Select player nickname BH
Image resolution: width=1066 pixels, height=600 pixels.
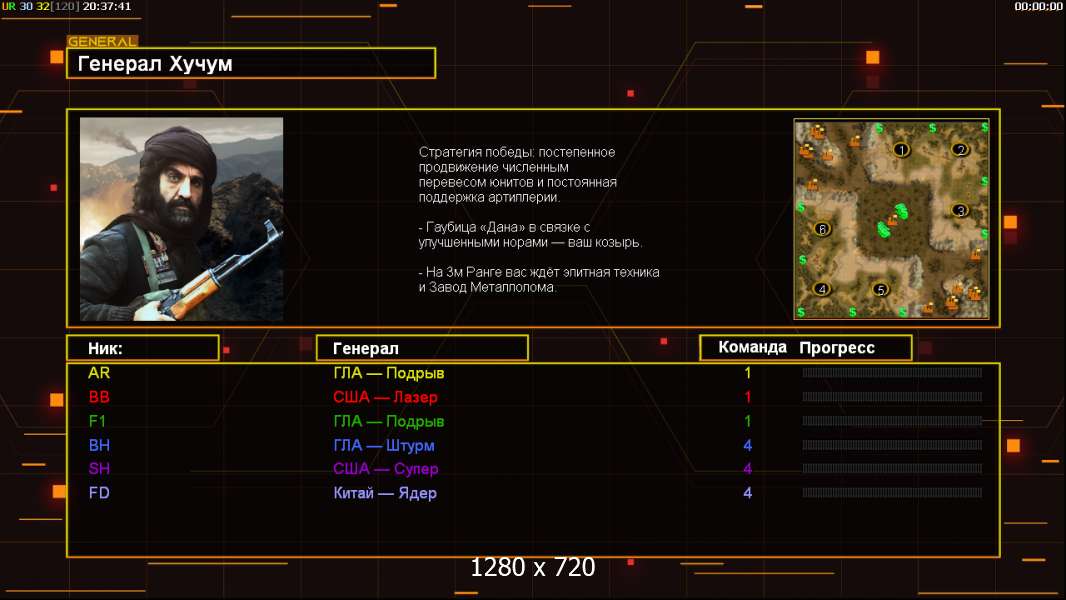tap(99, 445)
